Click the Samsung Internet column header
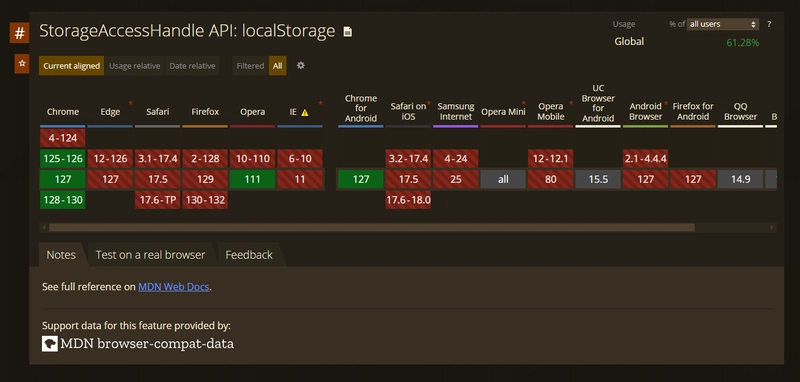The height and width of the screenshot is (382, 800). (456, 111)
